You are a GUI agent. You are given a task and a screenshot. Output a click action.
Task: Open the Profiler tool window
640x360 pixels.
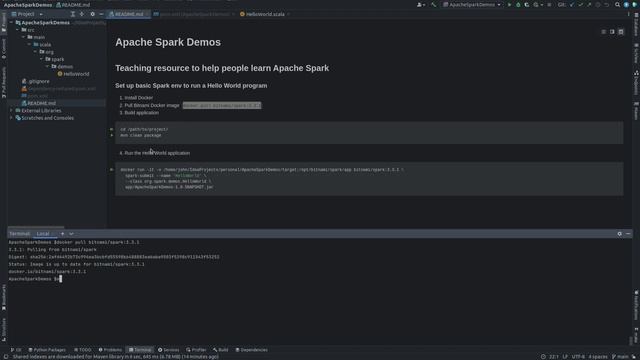(196, 350)
